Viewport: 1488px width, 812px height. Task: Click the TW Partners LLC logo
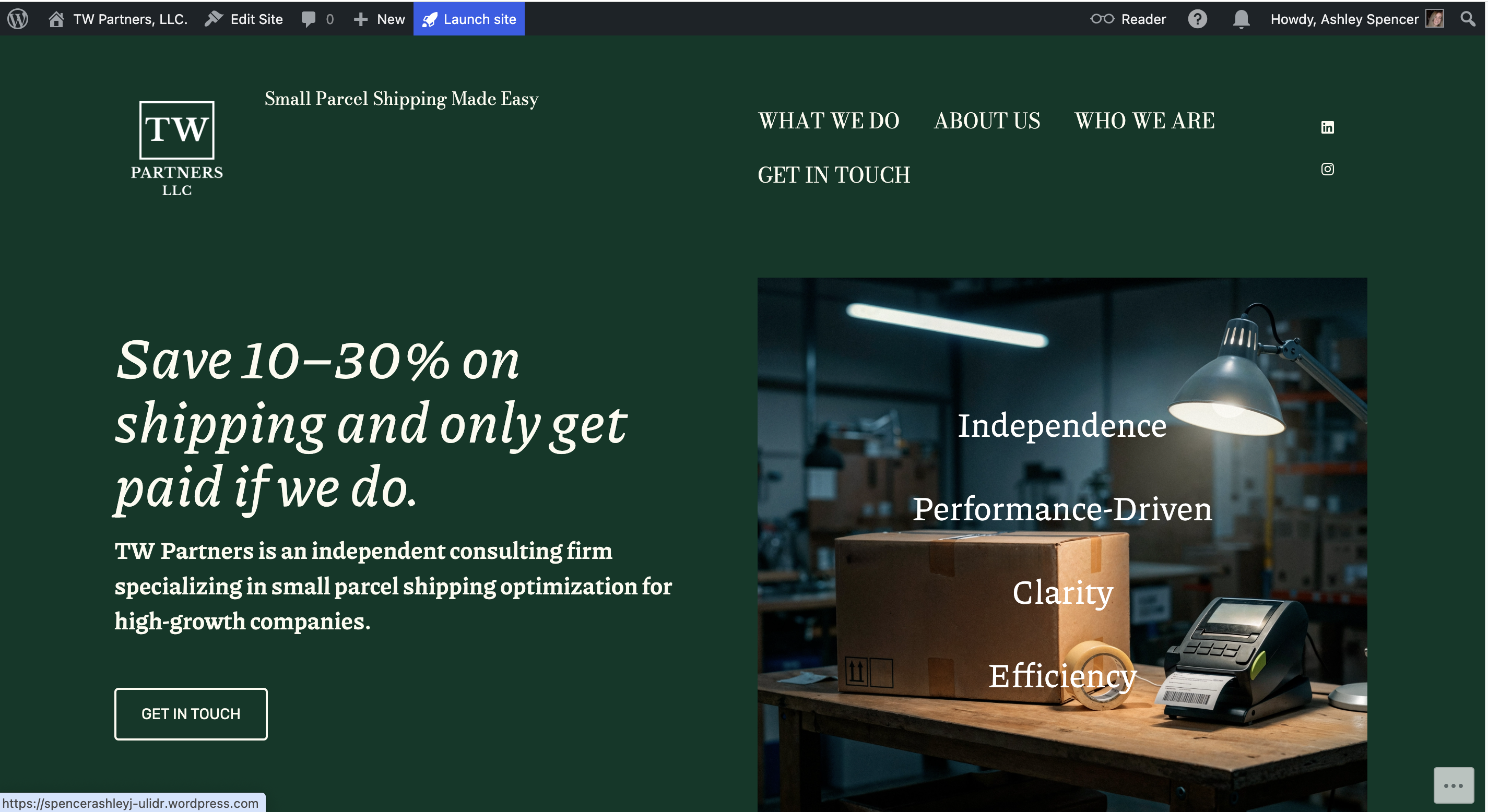(x=177, y=148)
